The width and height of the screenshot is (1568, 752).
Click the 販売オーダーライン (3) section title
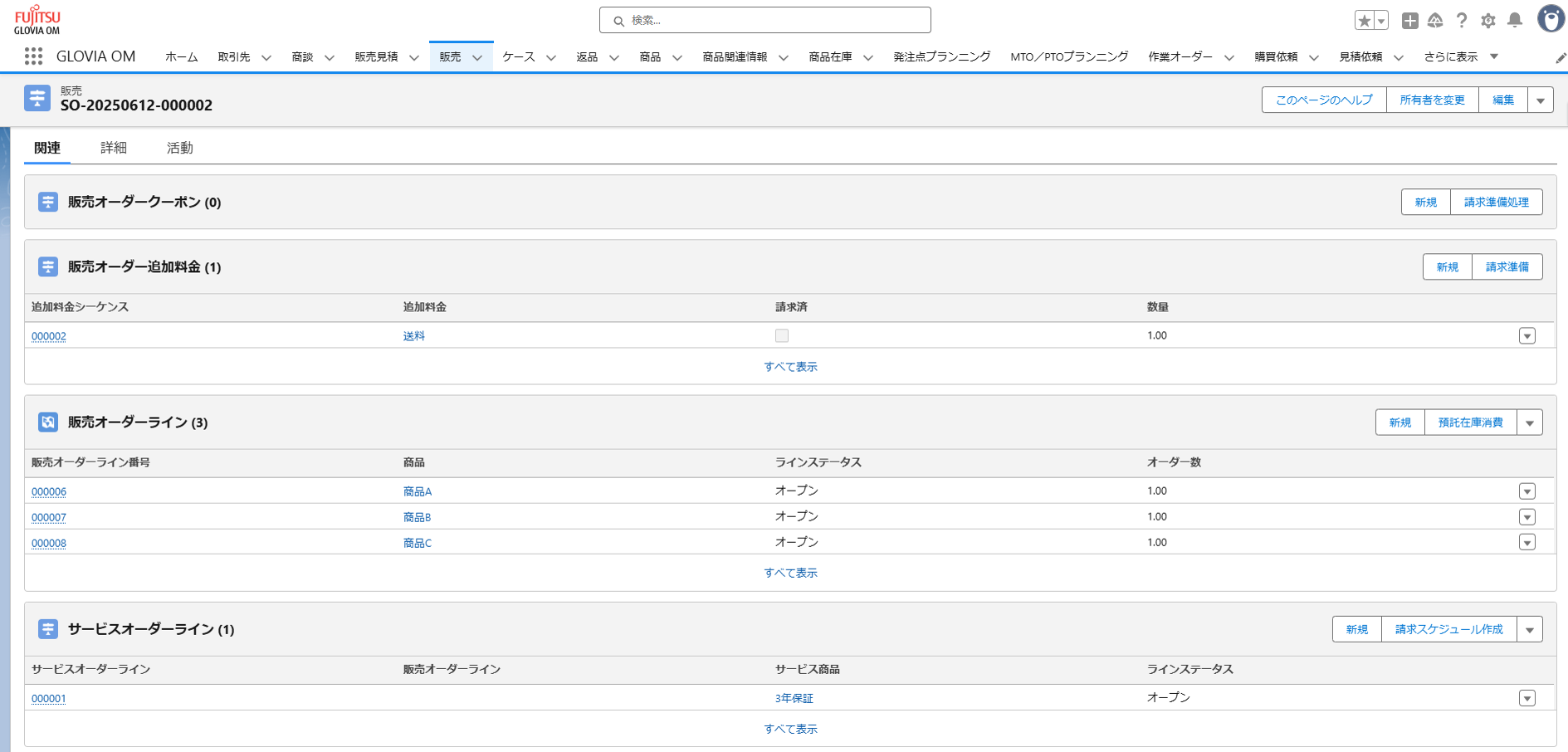(x=138, y=422)
